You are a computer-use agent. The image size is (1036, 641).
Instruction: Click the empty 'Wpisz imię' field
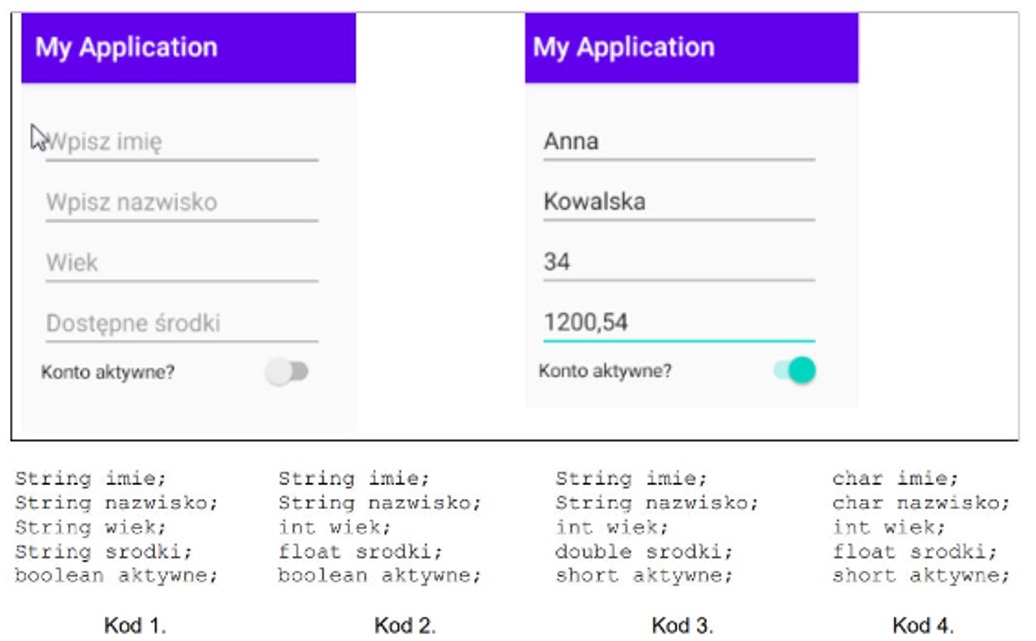click(x=182, y=142)
